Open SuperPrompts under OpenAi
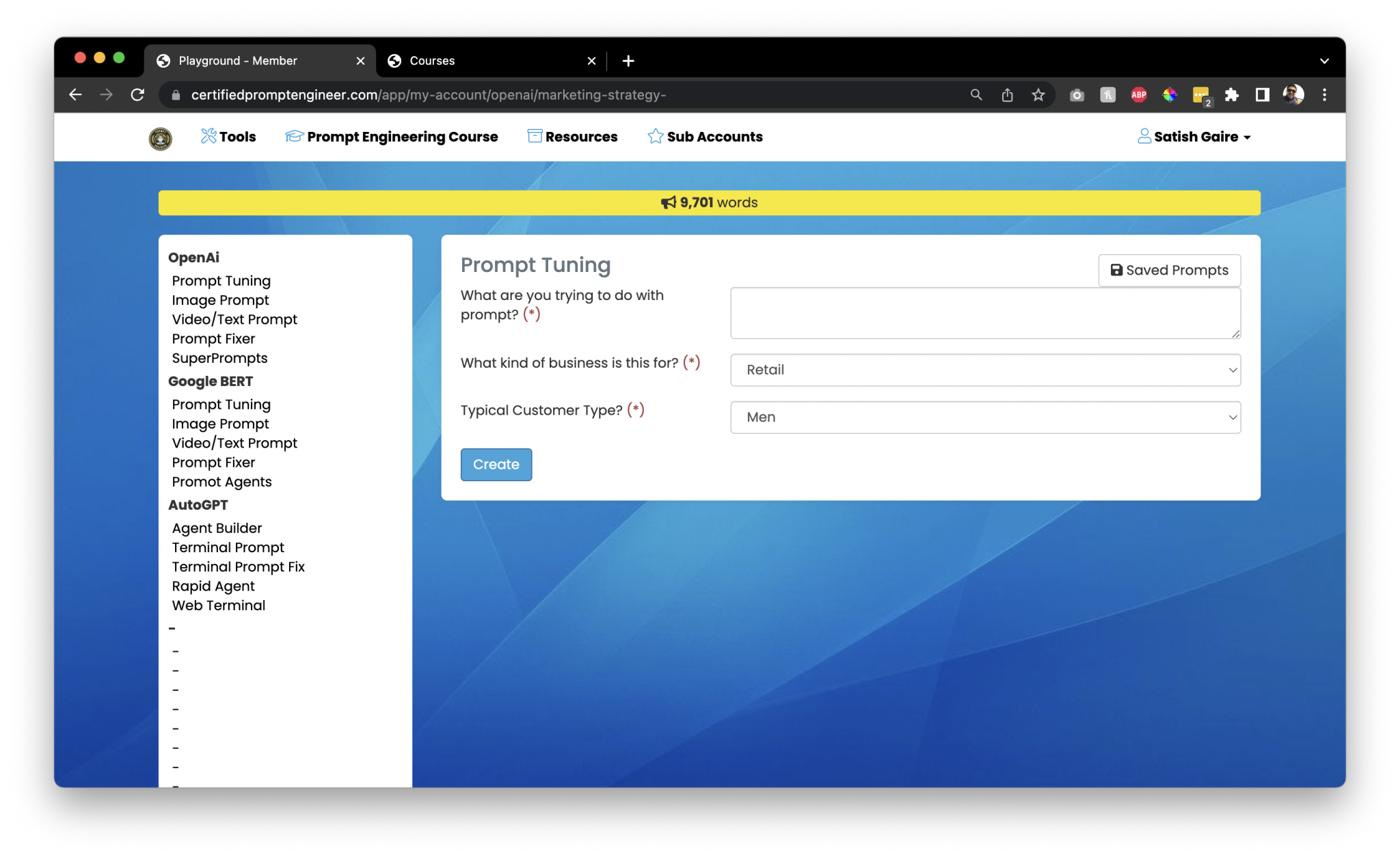The height and width of the screenshot is (859, 1400). coord(219,358)
